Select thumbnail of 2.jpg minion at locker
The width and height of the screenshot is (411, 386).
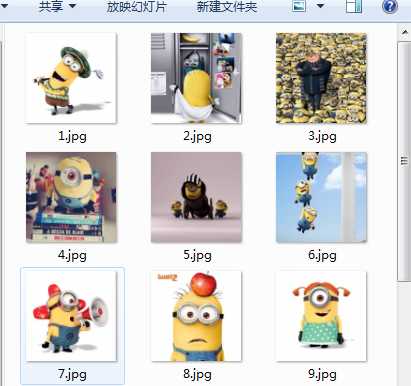pyautogui.click(x=196, y=78)
